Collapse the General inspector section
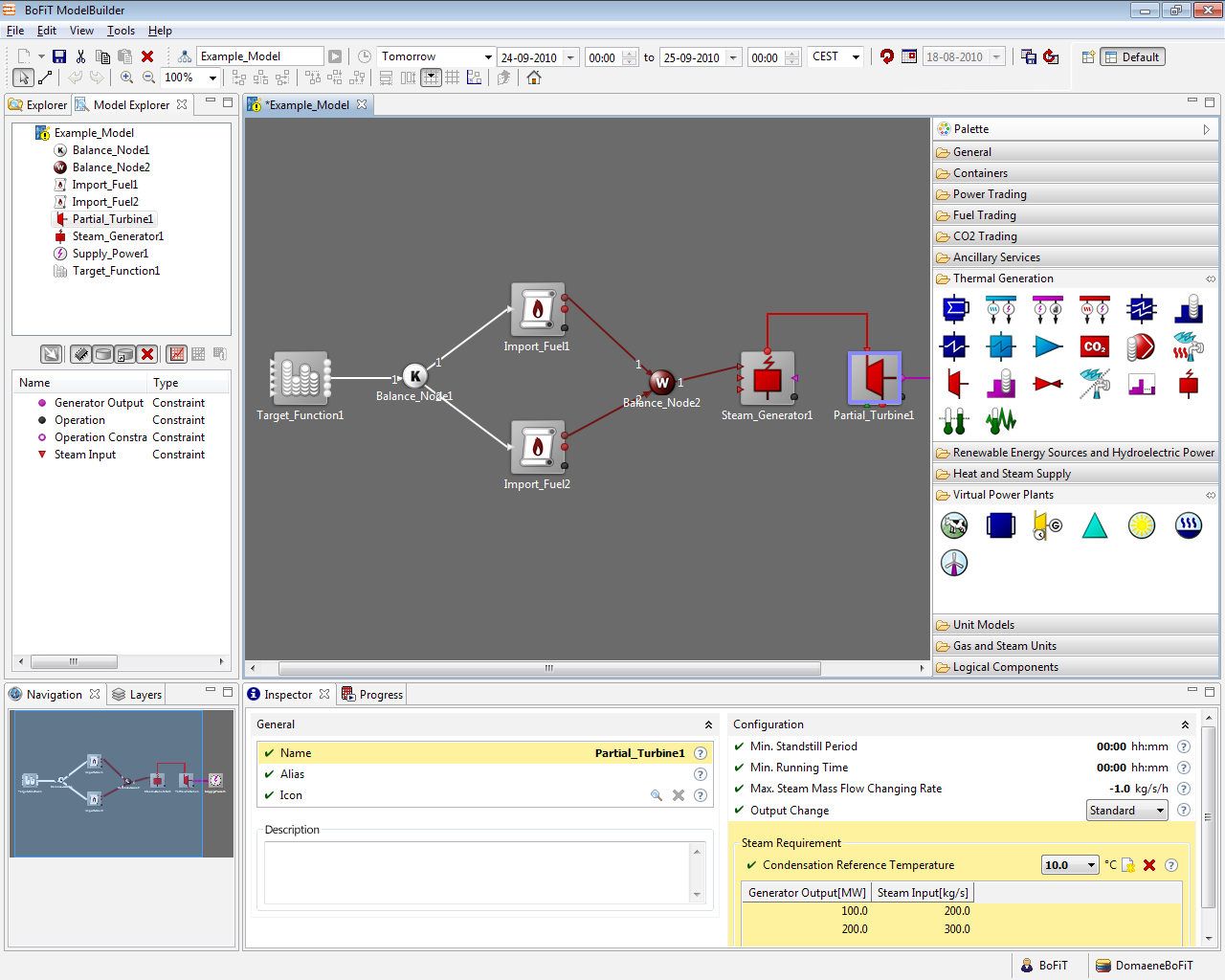The image size is (1225, 980). coord(708,724)
